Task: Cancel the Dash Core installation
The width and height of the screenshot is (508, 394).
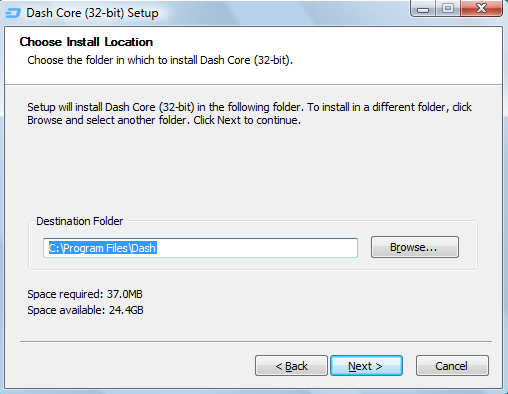Action: coord(452,366)
